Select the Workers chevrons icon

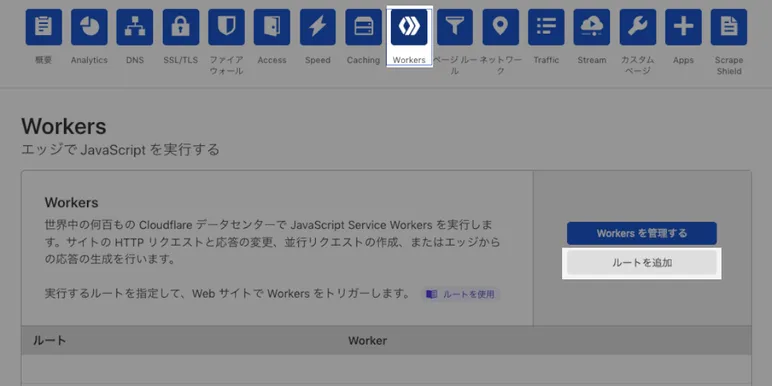coord(409,27)
